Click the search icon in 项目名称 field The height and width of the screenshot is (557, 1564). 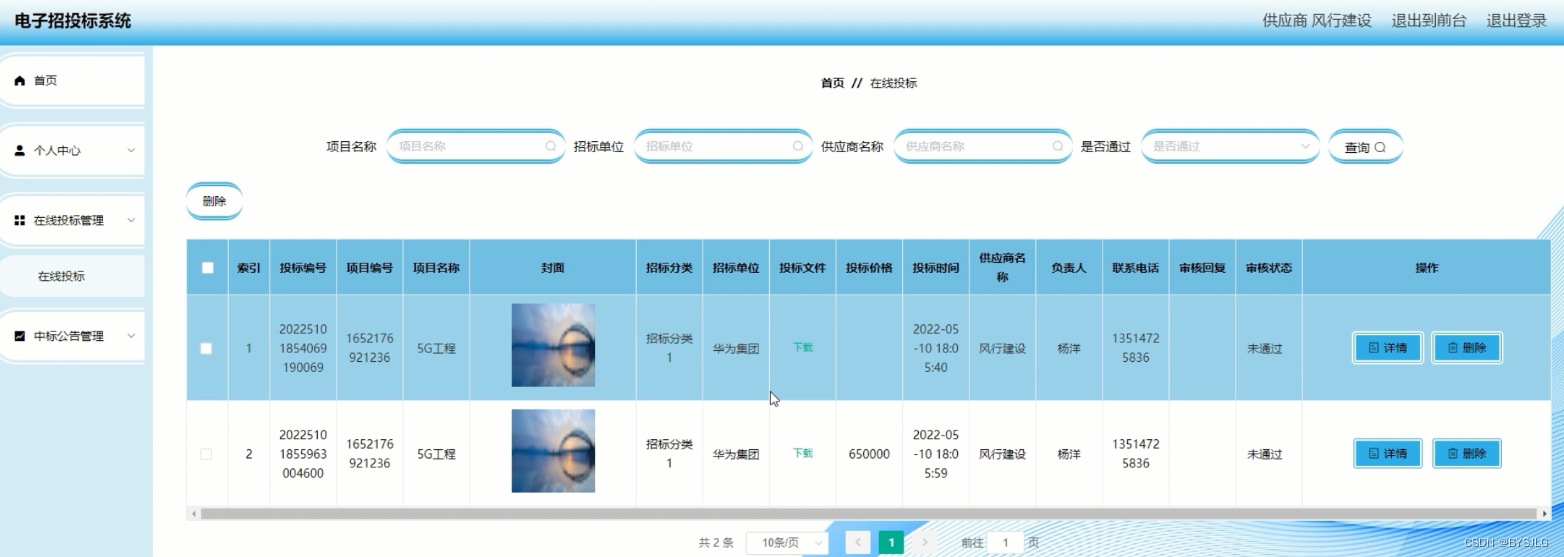click(550, 146)
